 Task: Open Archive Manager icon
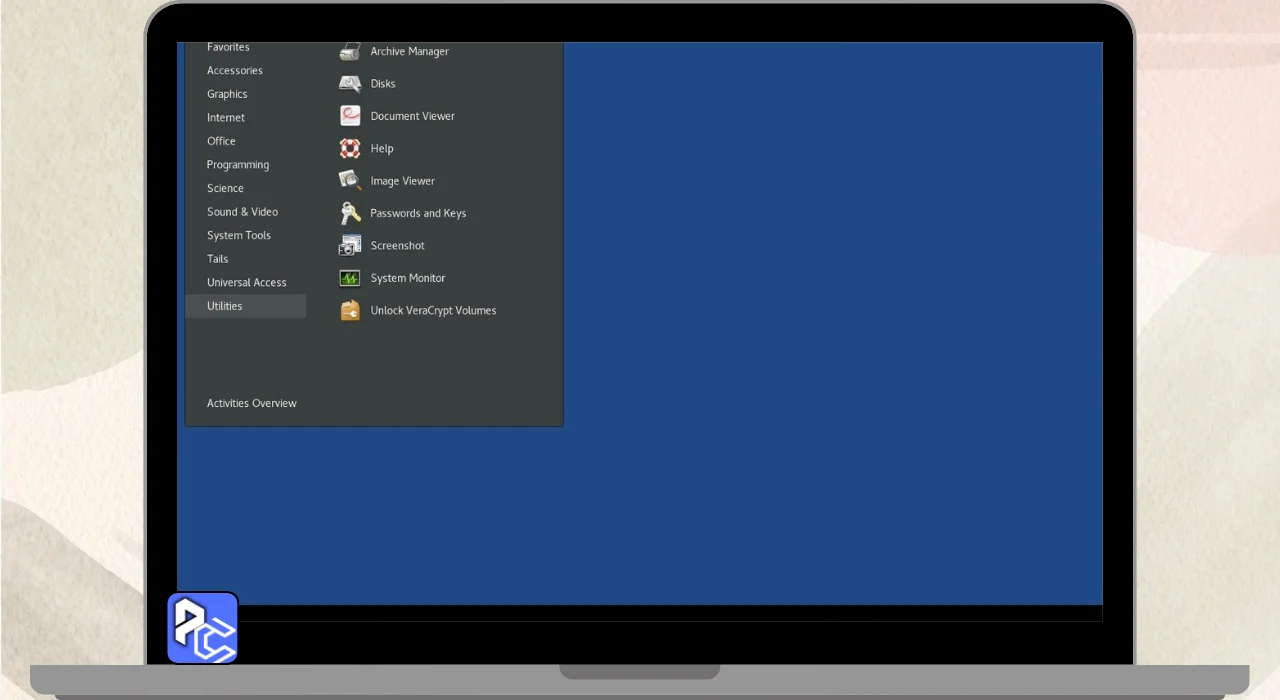(350, 52)
